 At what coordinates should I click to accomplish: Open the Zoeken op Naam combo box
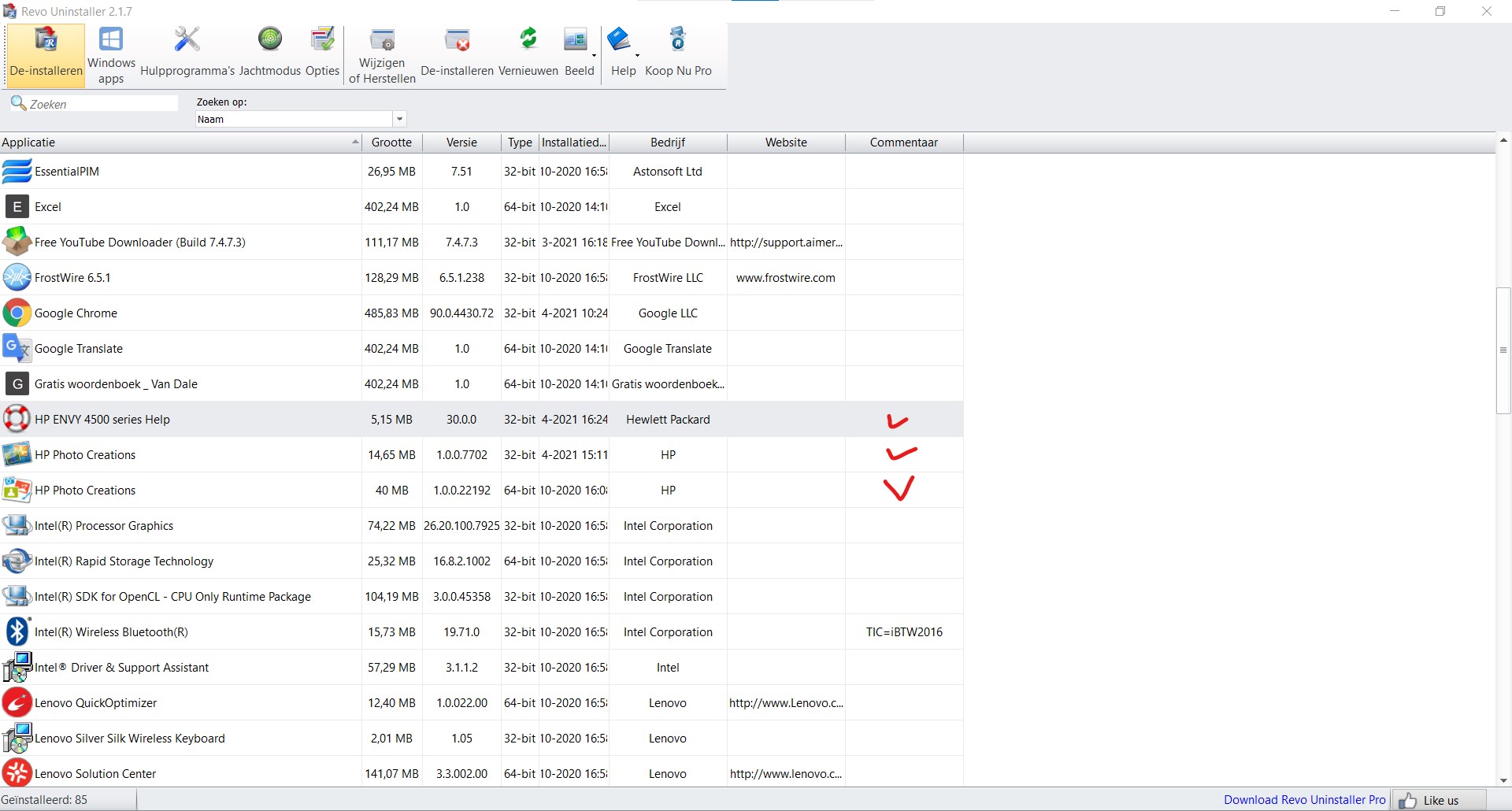[x=301, y=119]
